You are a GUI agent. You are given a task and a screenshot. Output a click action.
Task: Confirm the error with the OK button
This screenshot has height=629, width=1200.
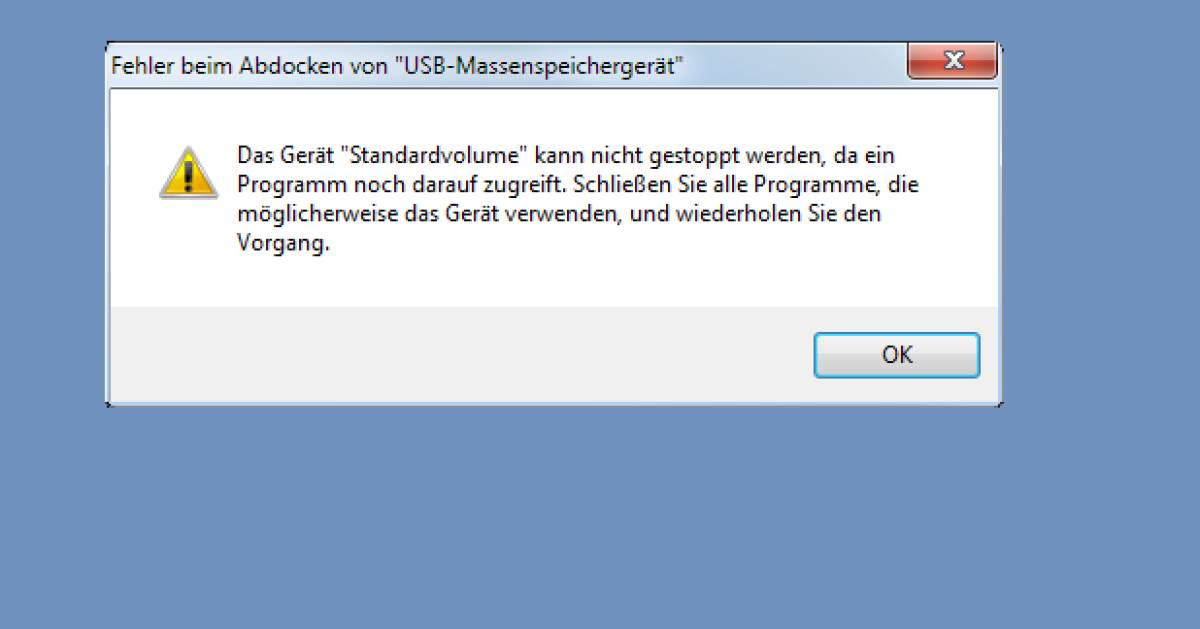[x=897, y=355]
